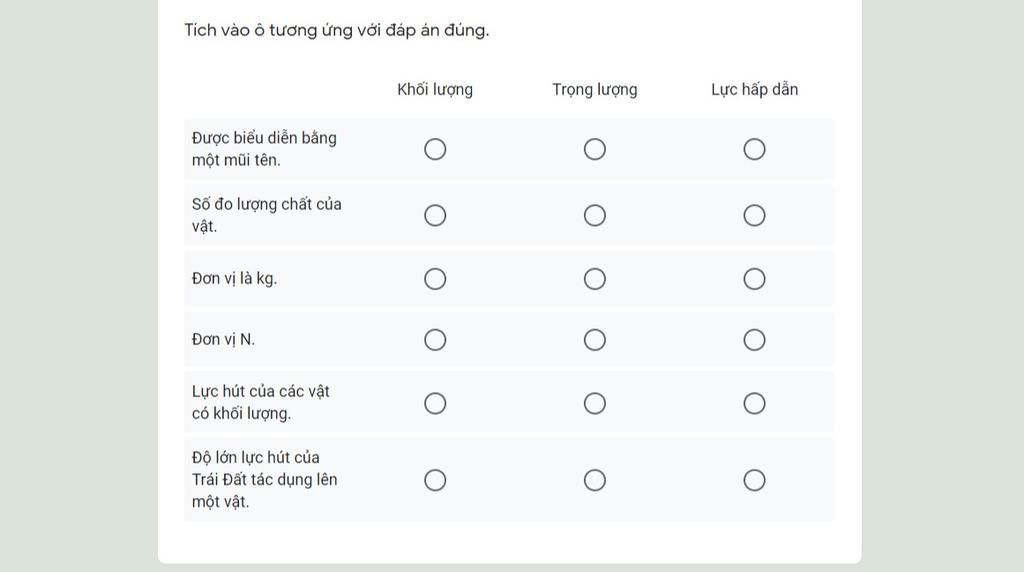The height and width of the screenshot is (572, 1024).
Task: Choose Trọng lượng for 'Số đo lượng chất của vật'
Action: 594,215
